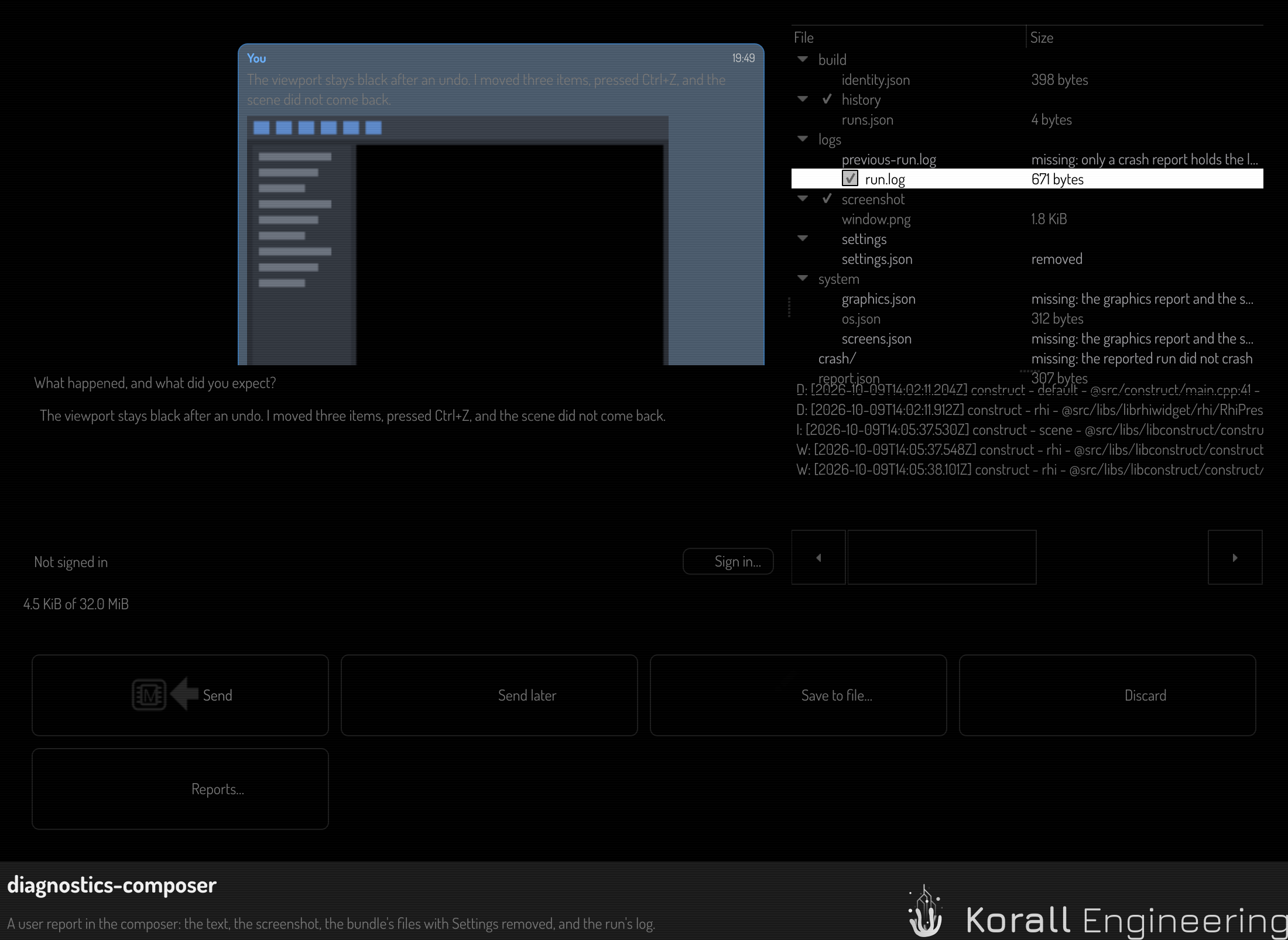Image resolution: width=1288 pixels, height=940 pixels.
Task: Click the left arrow scroll button
Action: 818,557
